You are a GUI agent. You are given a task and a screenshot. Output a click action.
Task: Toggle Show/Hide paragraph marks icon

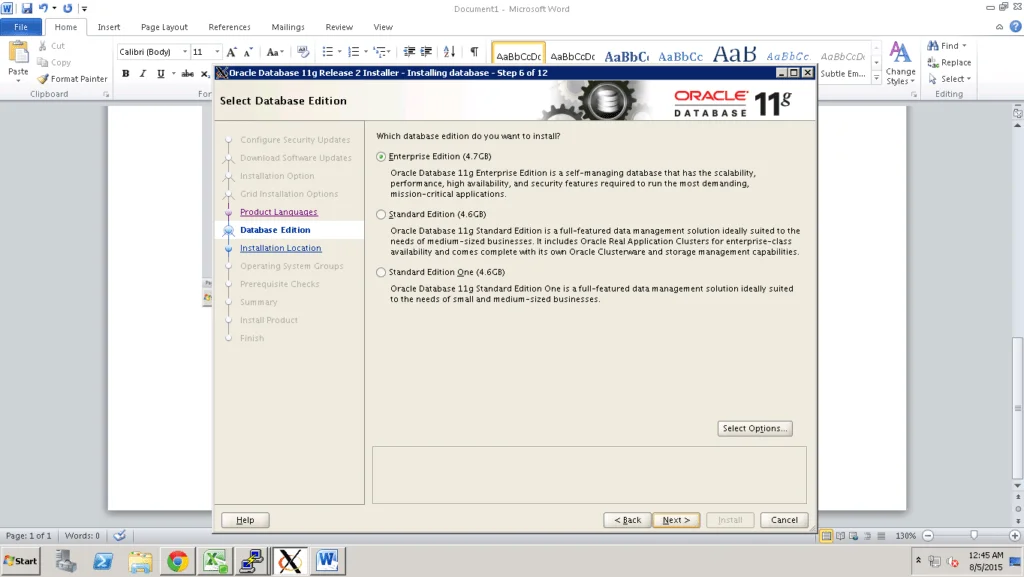pos(474,52)
